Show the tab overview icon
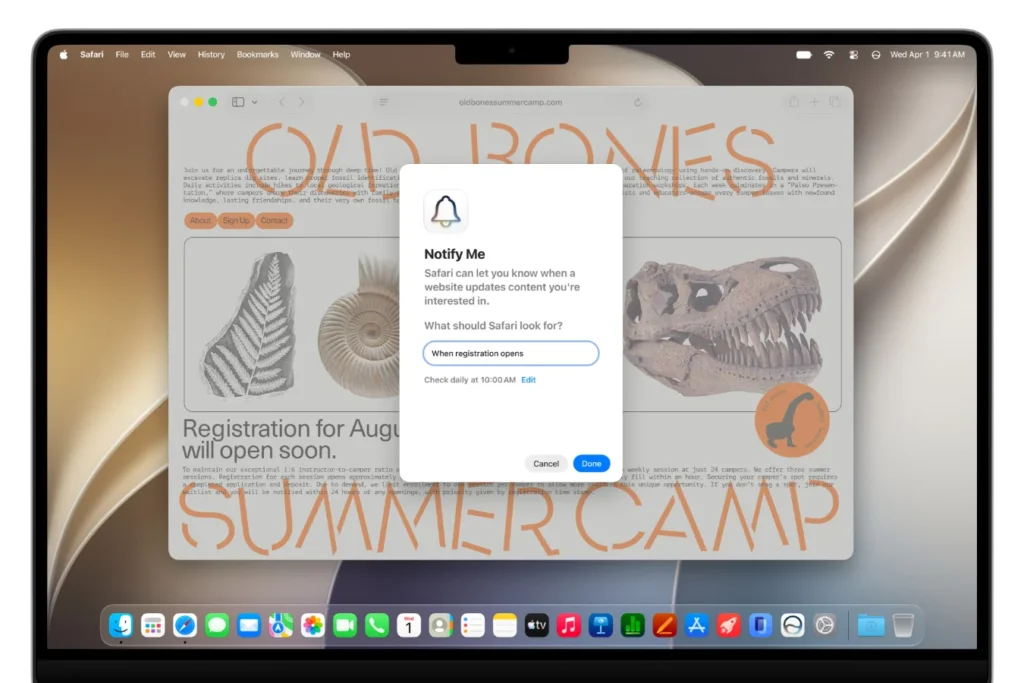The height and width of the screenshot is (683, 1024). point(835,102)
